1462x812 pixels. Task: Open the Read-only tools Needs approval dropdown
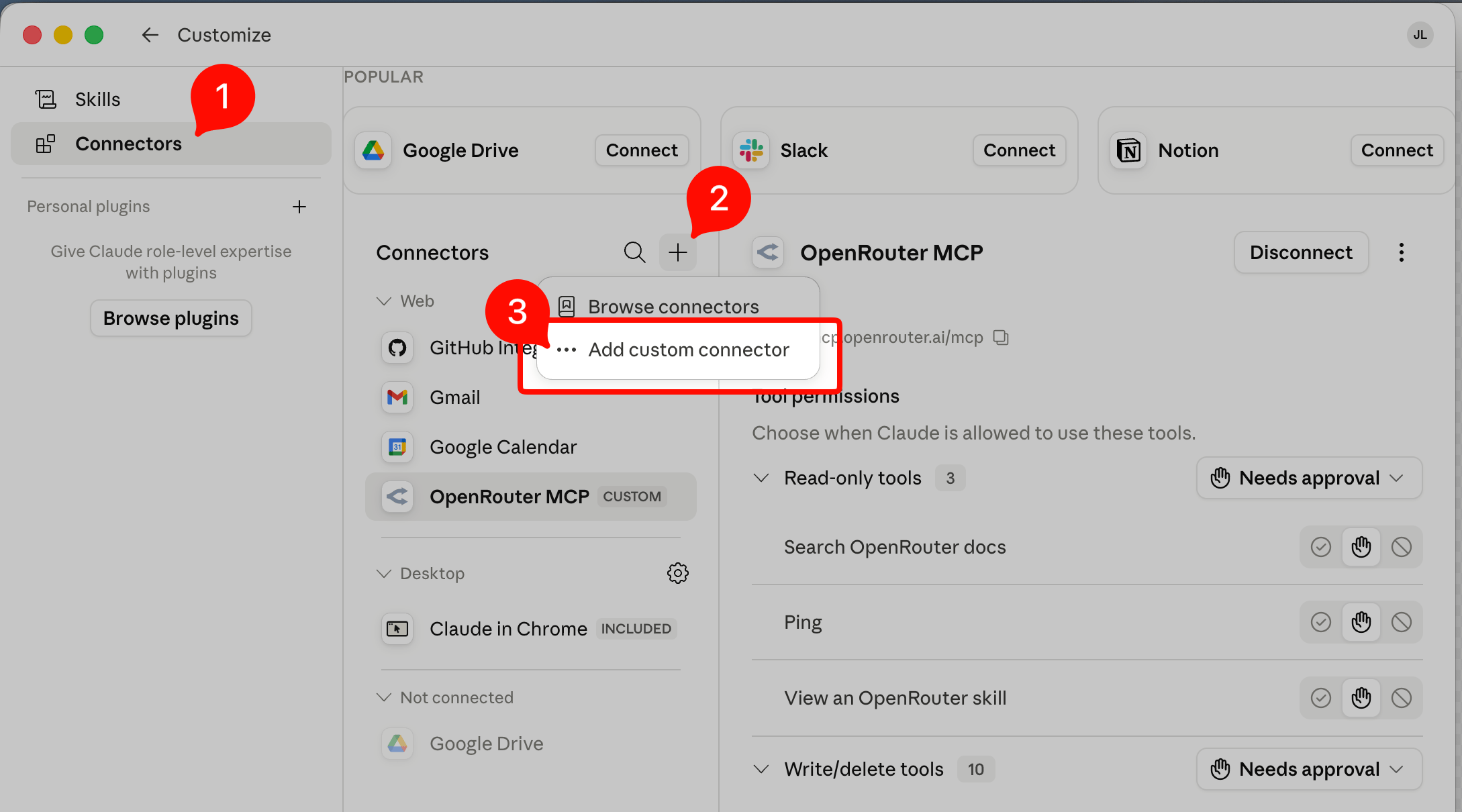1309,478
